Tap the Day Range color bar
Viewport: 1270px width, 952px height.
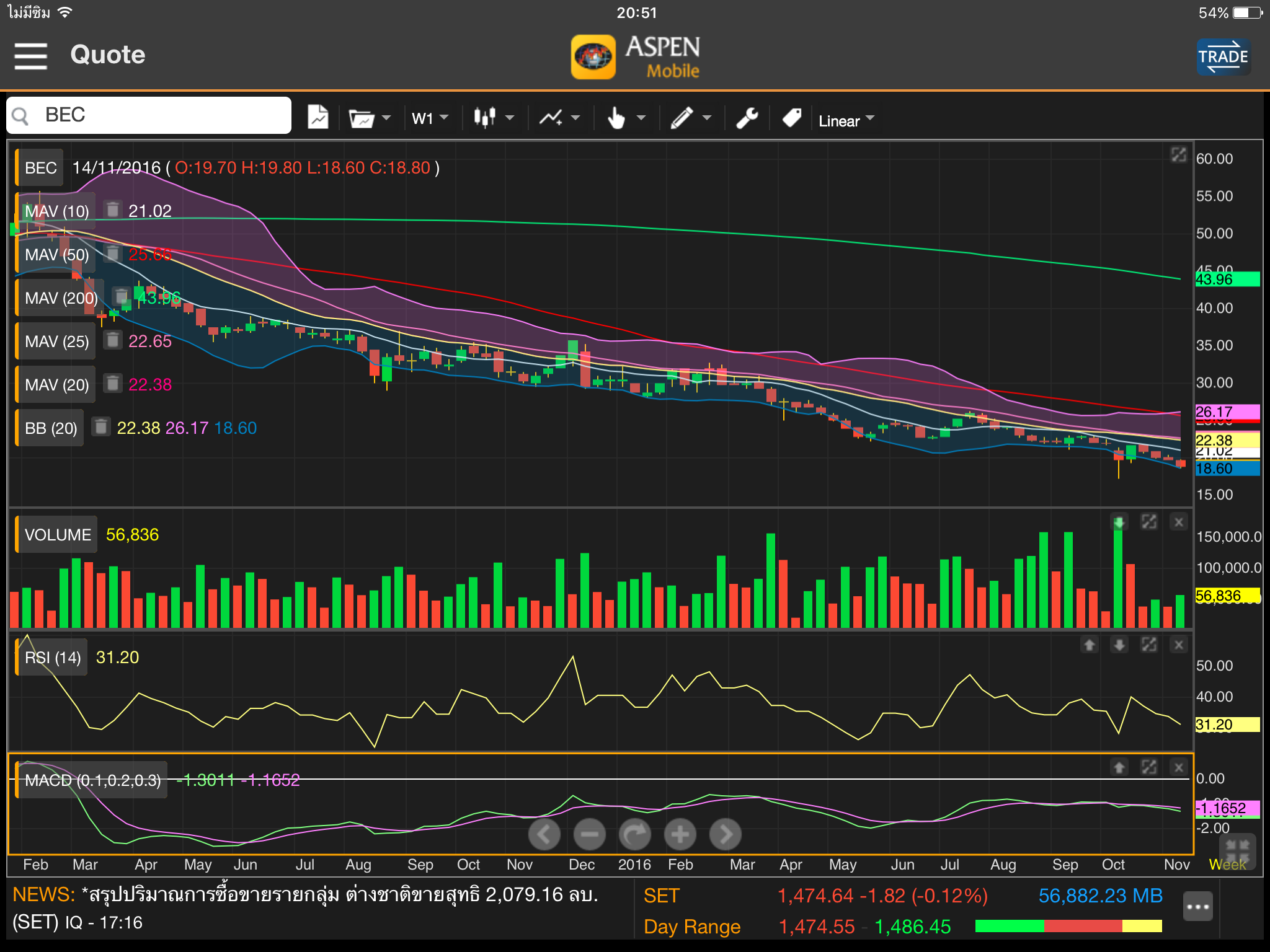(x=1068, y=927)
